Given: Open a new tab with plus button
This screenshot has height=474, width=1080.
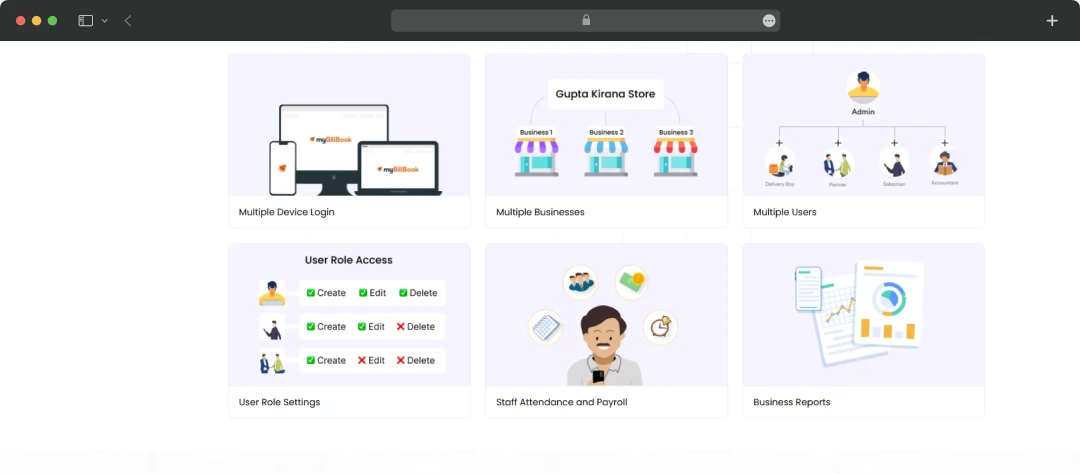Looking at the screenshot, I should pos(1052,21).
